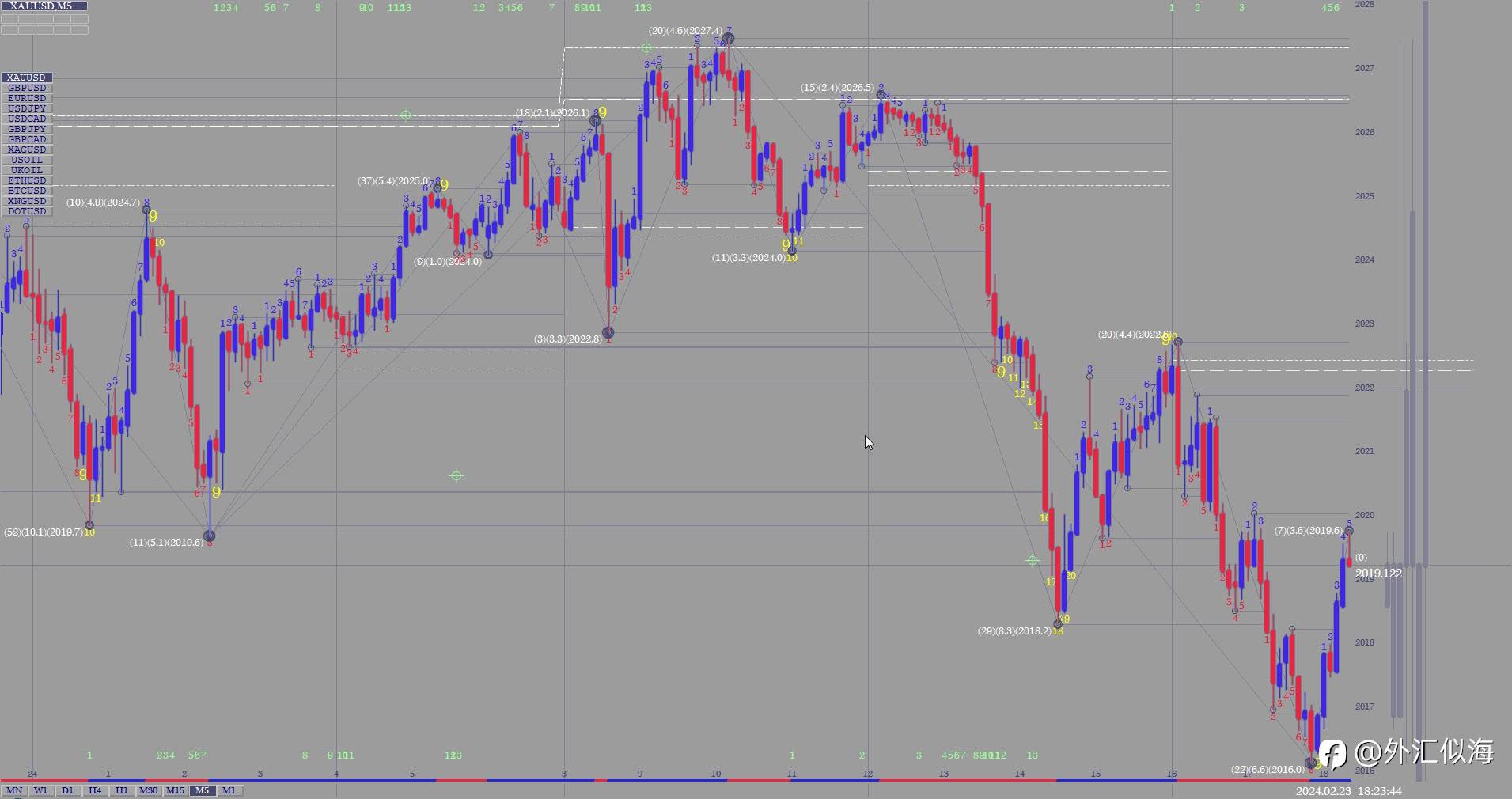Open the UKOIL symbol chart
Image resolution: width=1512 pixels, height=799 pixels.
[x=27, y=170]
